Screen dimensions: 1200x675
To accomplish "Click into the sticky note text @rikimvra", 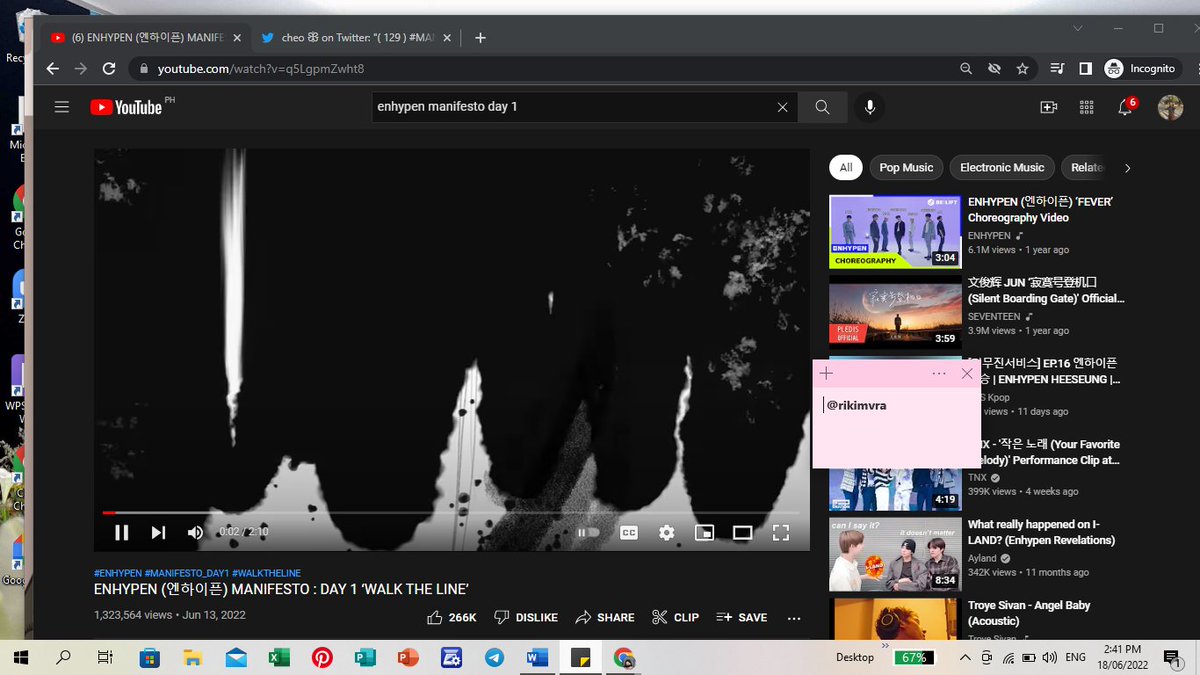I will point(857,405).
